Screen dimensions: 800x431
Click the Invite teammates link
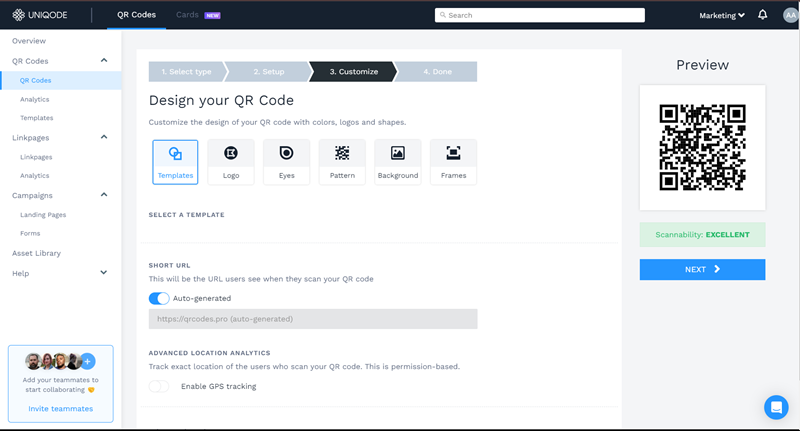[x=61, y=409]
